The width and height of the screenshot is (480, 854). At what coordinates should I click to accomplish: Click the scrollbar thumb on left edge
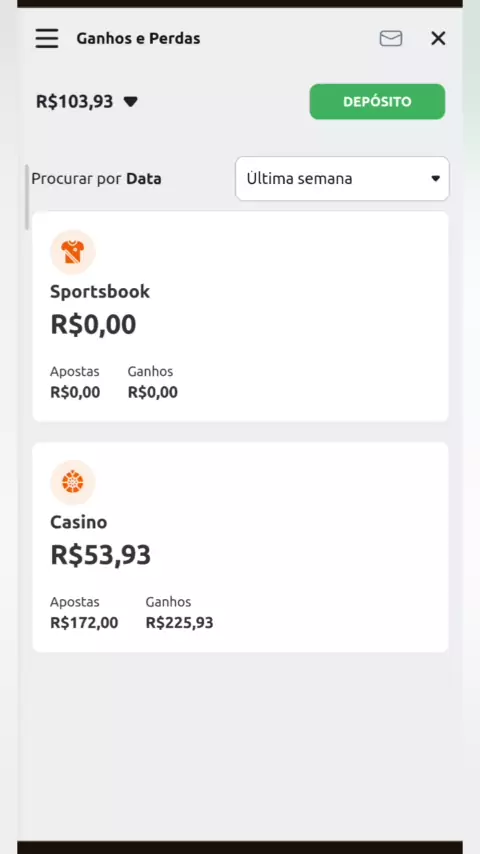tap(27, 197)
